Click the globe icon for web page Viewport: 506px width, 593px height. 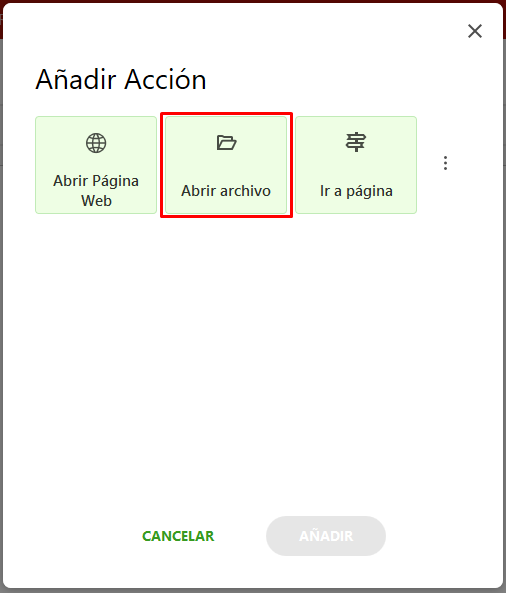[x=96, y=143]
